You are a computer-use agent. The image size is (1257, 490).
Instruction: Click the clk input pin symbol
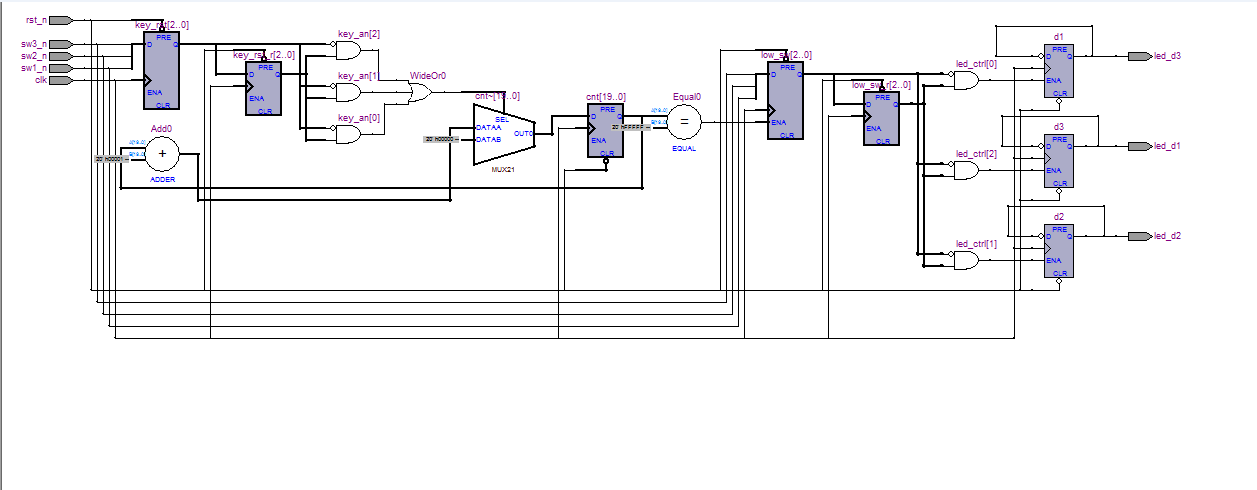tap(60, 80)
